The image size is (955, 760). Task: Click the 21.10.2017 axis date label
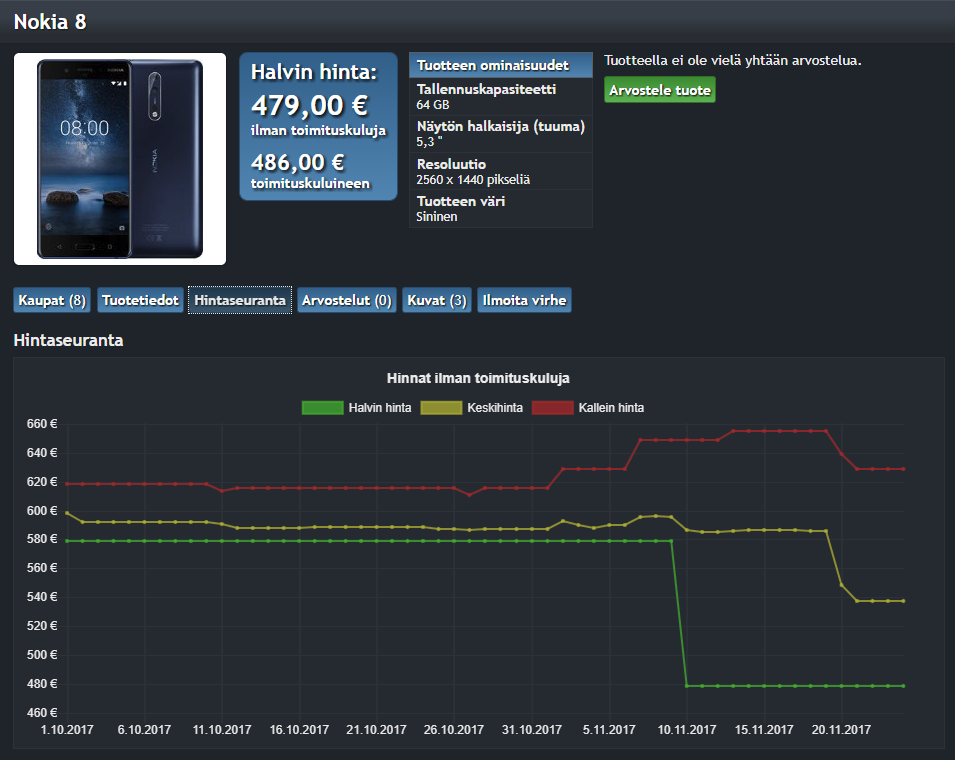click(x=376, y=730)
